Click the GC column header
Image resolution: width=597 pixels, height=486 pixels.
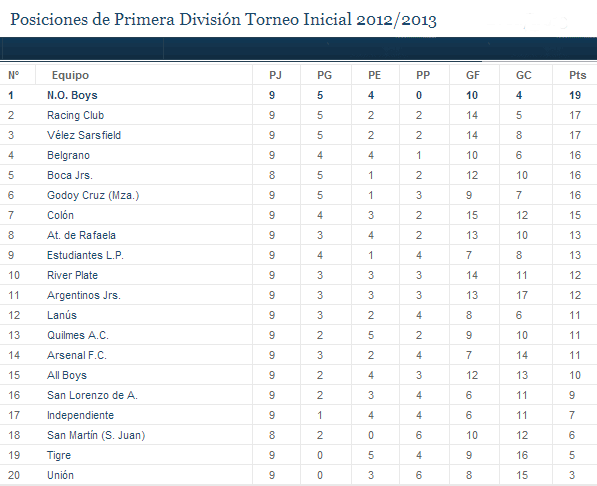[523, 75]
